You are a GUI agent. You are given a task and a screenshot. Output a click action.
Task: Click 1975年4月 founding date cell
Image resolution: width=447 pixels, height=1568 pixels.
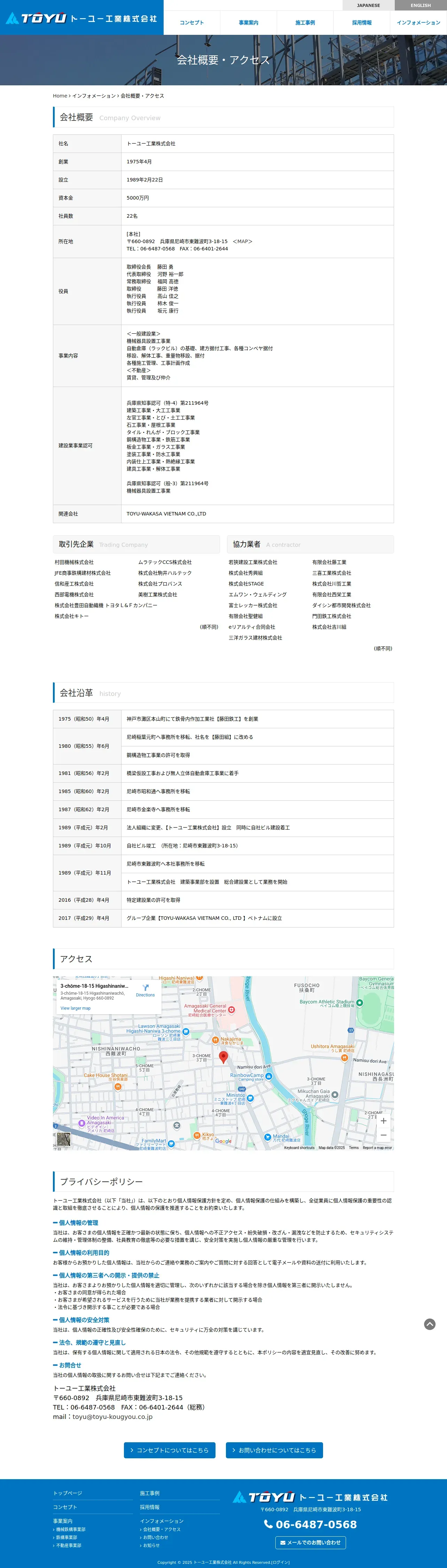point(257,162)
